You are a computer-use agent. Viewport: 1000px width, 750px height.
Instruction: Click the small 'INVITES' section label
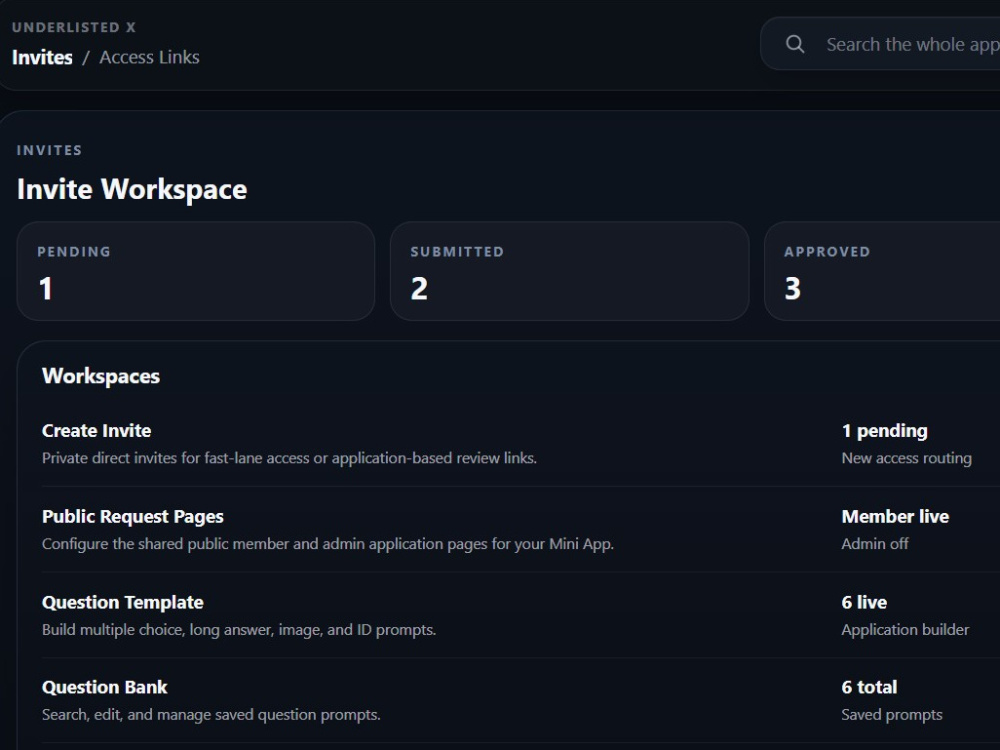49,151
